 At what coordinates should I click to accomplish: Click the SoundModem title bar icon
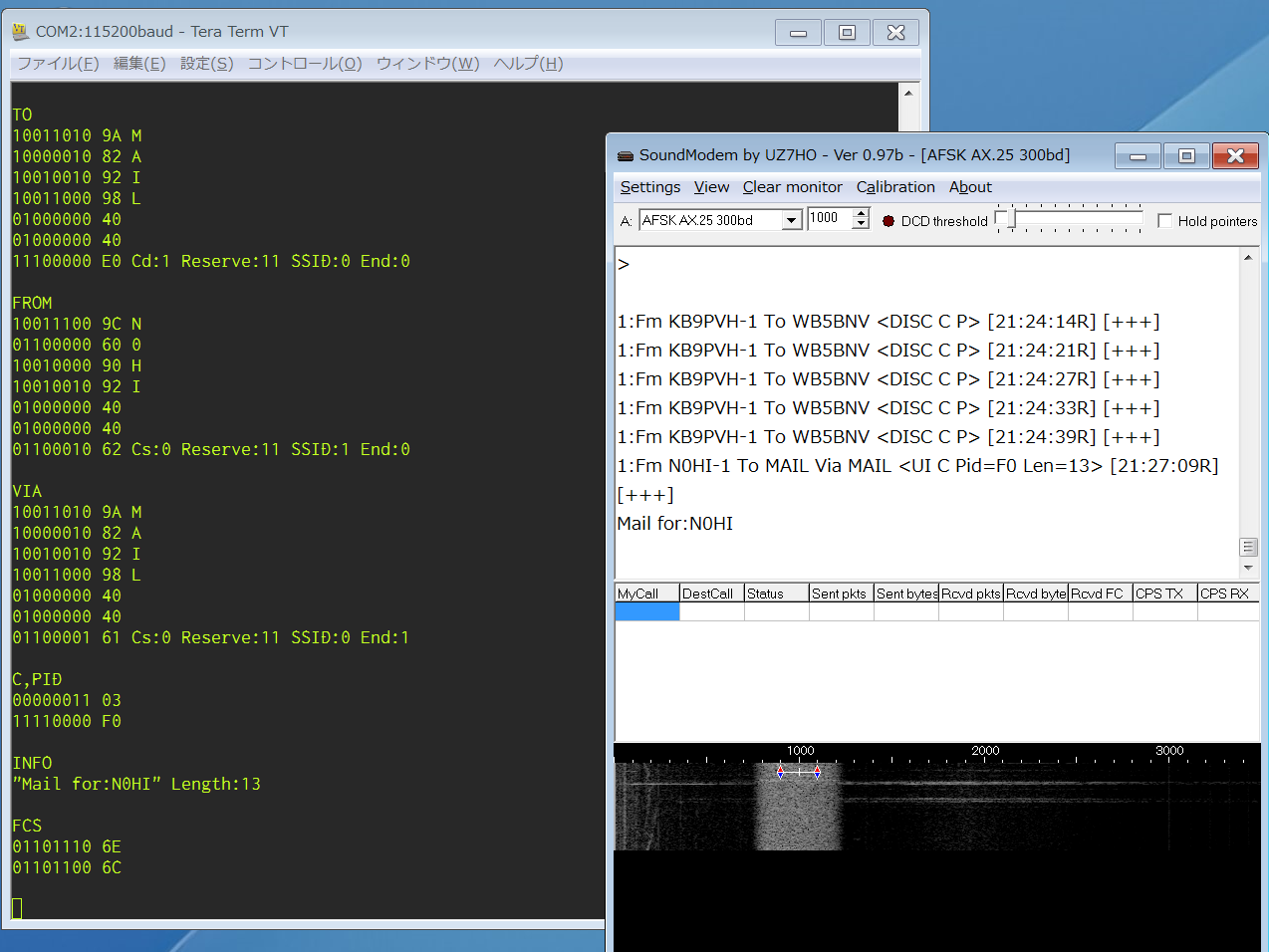pyautogui.click(x=626, y=155)
